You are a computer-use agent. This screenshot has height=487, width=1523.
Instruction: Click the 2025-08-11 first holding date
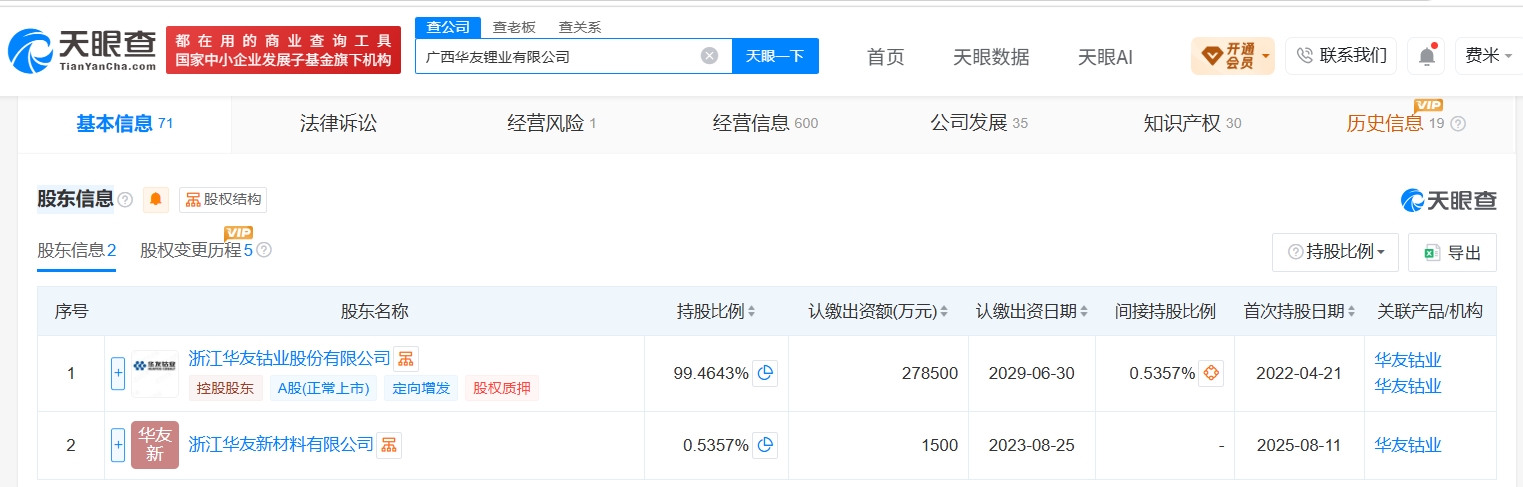(x=1299, y=445)
